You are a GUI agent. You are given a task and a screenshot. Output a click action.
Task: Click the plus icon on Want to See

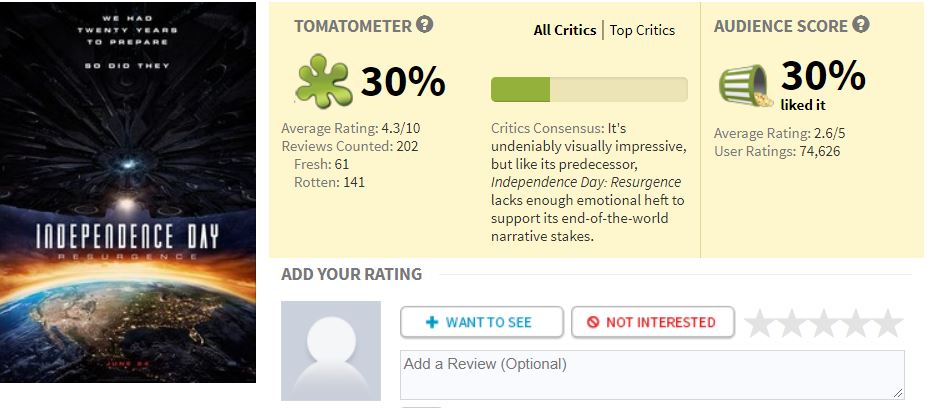tap(432, 322)
